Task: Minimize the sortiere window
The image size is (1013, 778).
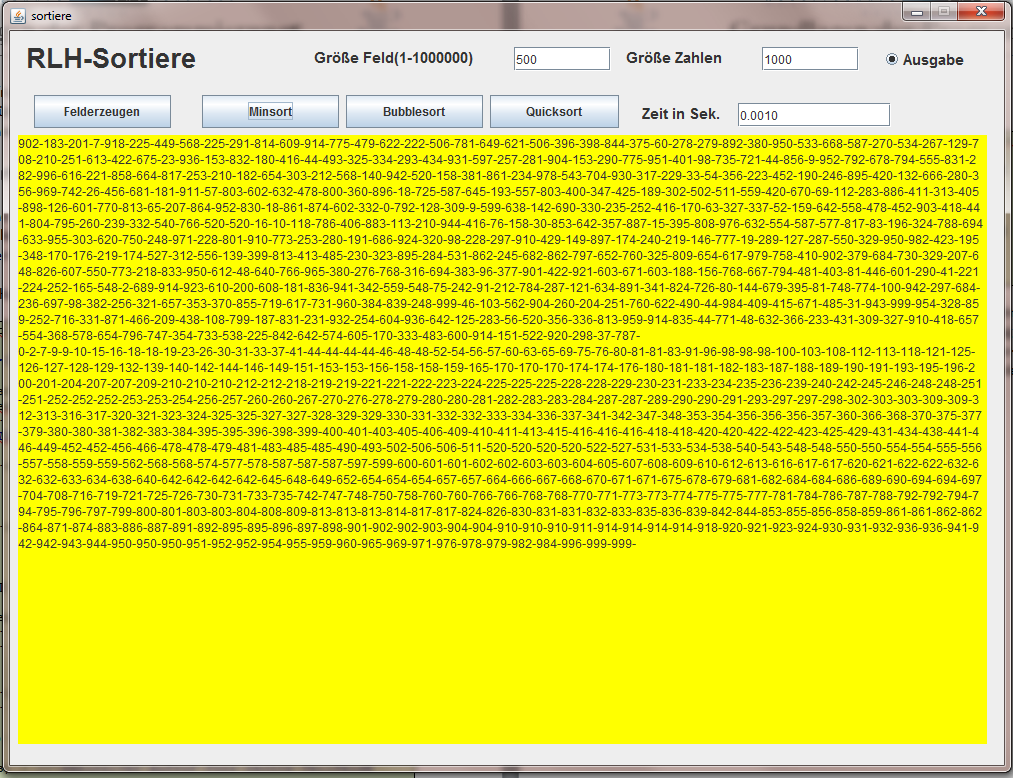Action: [x=918, y=11]
